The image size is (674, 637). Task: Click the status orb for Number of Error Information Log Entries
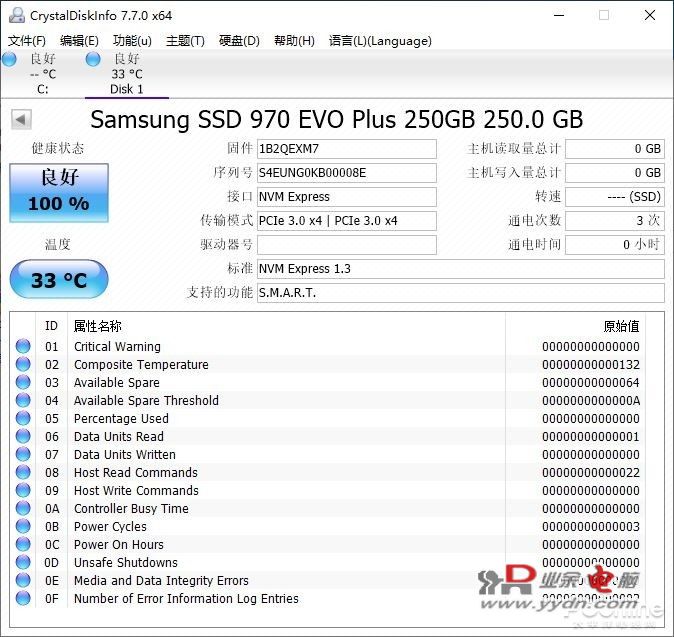coord(23,598)
